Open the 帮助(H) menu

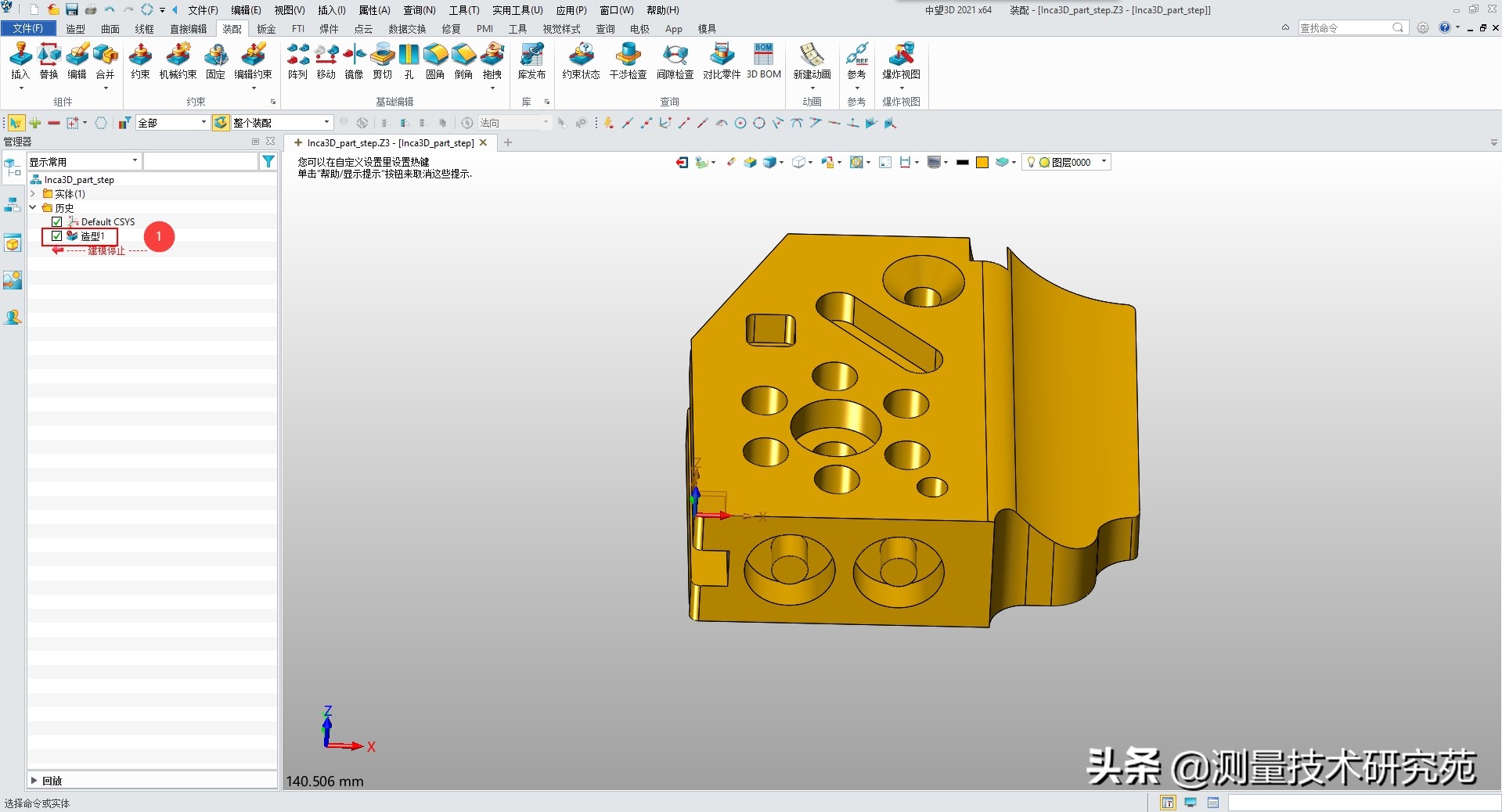(663, 10)
